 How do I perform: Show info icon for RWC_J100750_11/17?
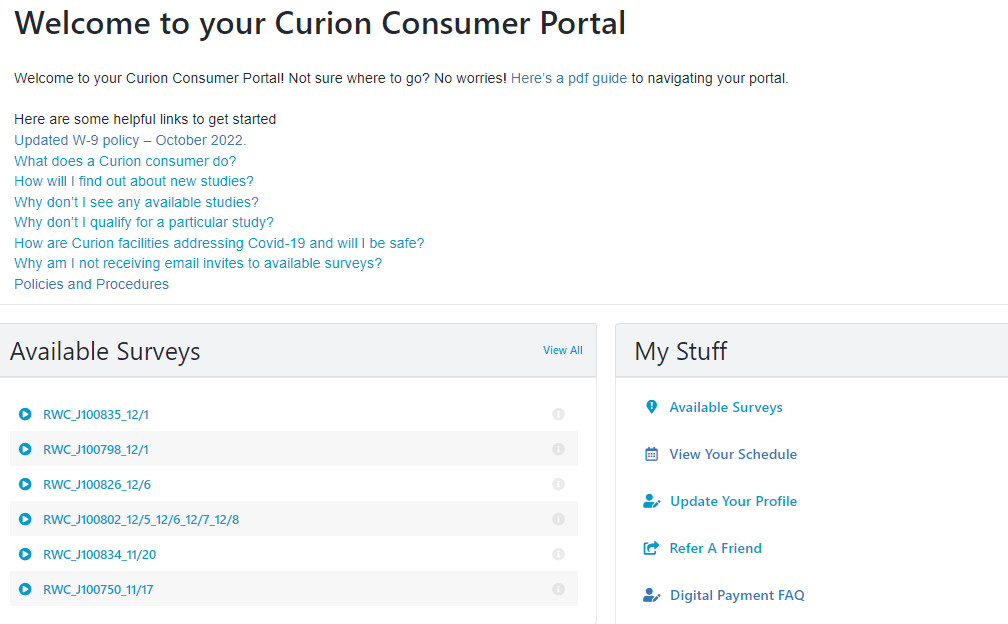(558, 589)
